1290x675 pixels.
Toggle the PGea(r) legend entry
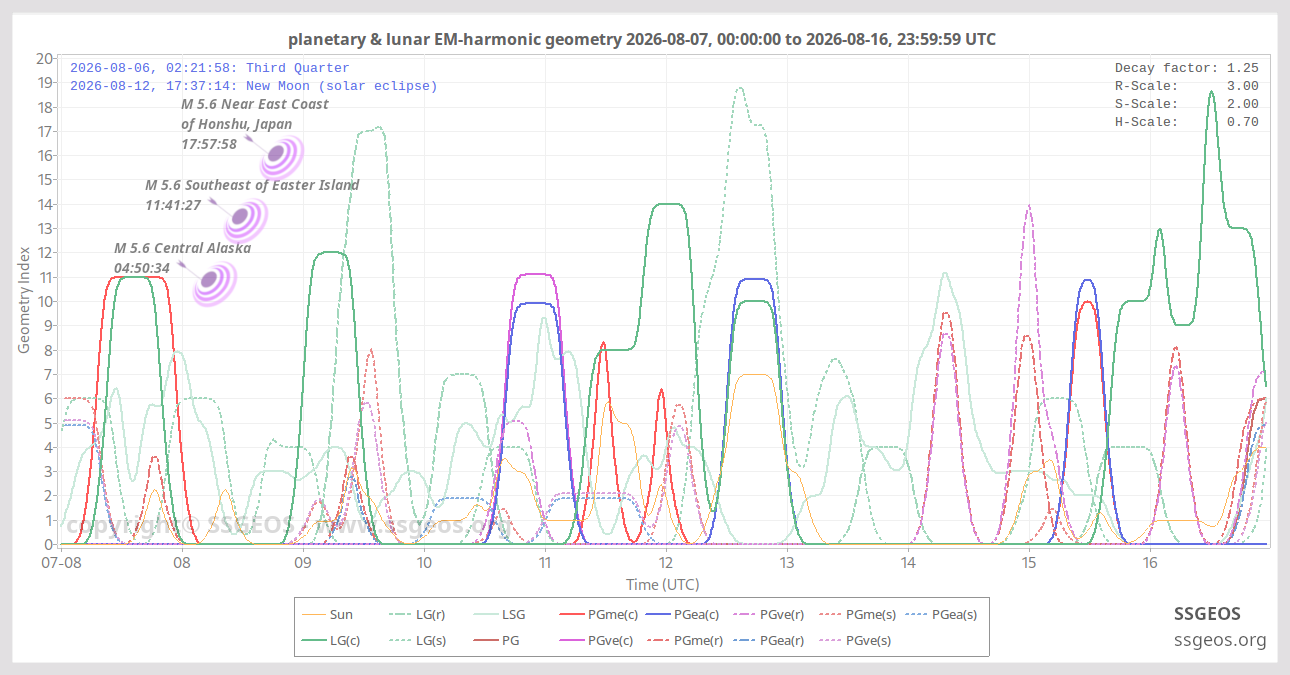tap(769, 640)
